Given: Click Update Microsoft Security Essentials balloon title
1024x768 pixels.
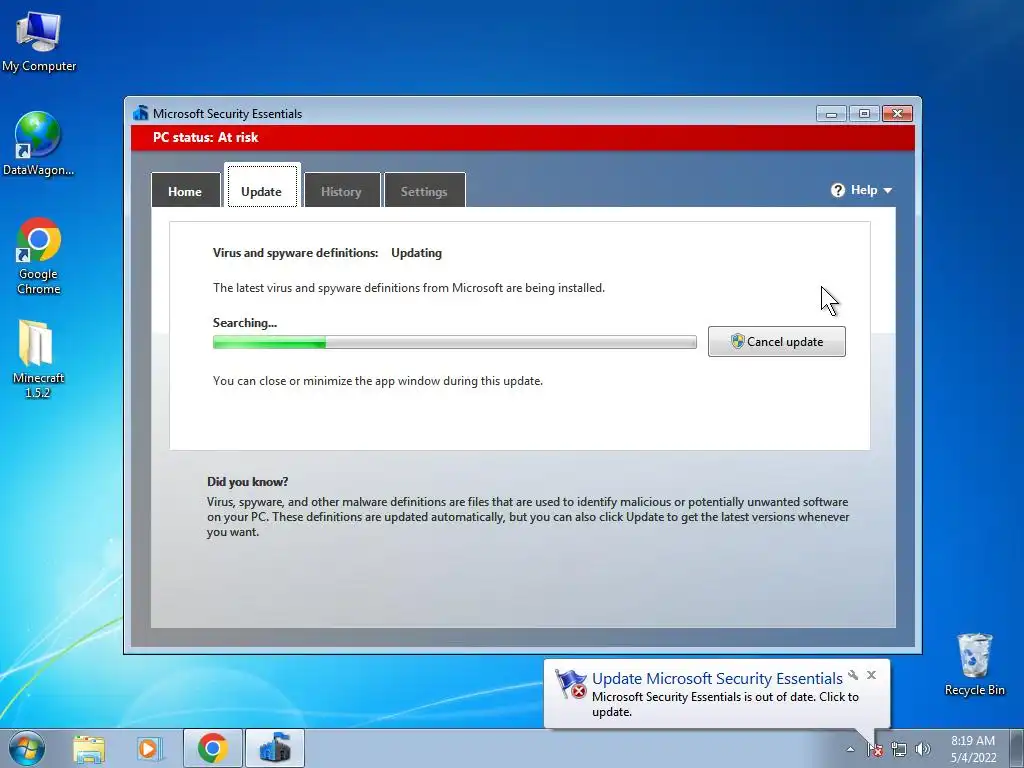Looking at the screenshot, I should pos(717,679).
